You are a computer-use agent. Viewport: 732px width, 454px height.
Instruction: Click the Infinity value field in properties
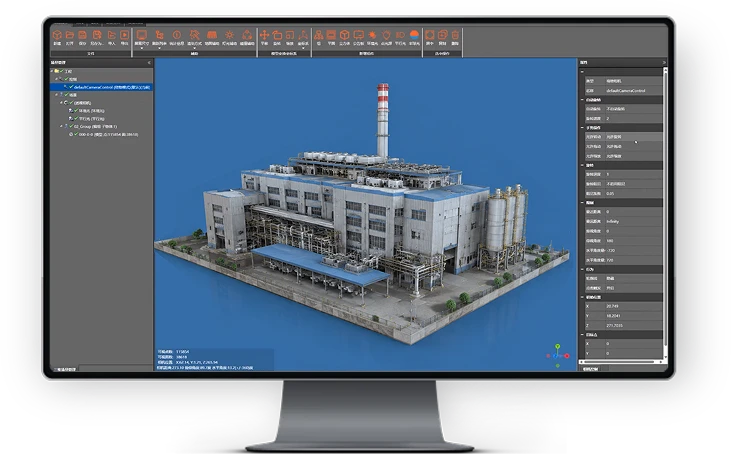[634, 221]
